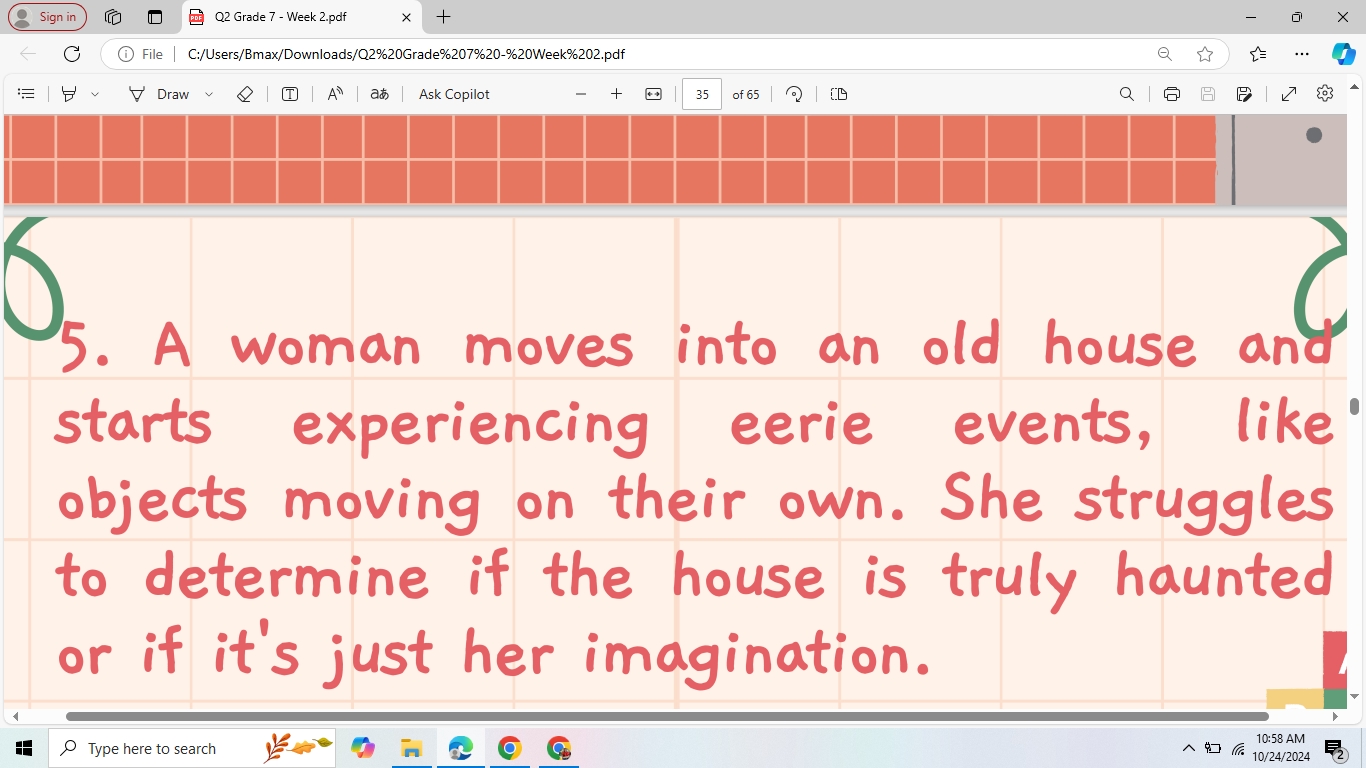The height and width of the screenshot is (768, 1366).
Task: Open the Favorites list icon
Action: pos(1258,54)
